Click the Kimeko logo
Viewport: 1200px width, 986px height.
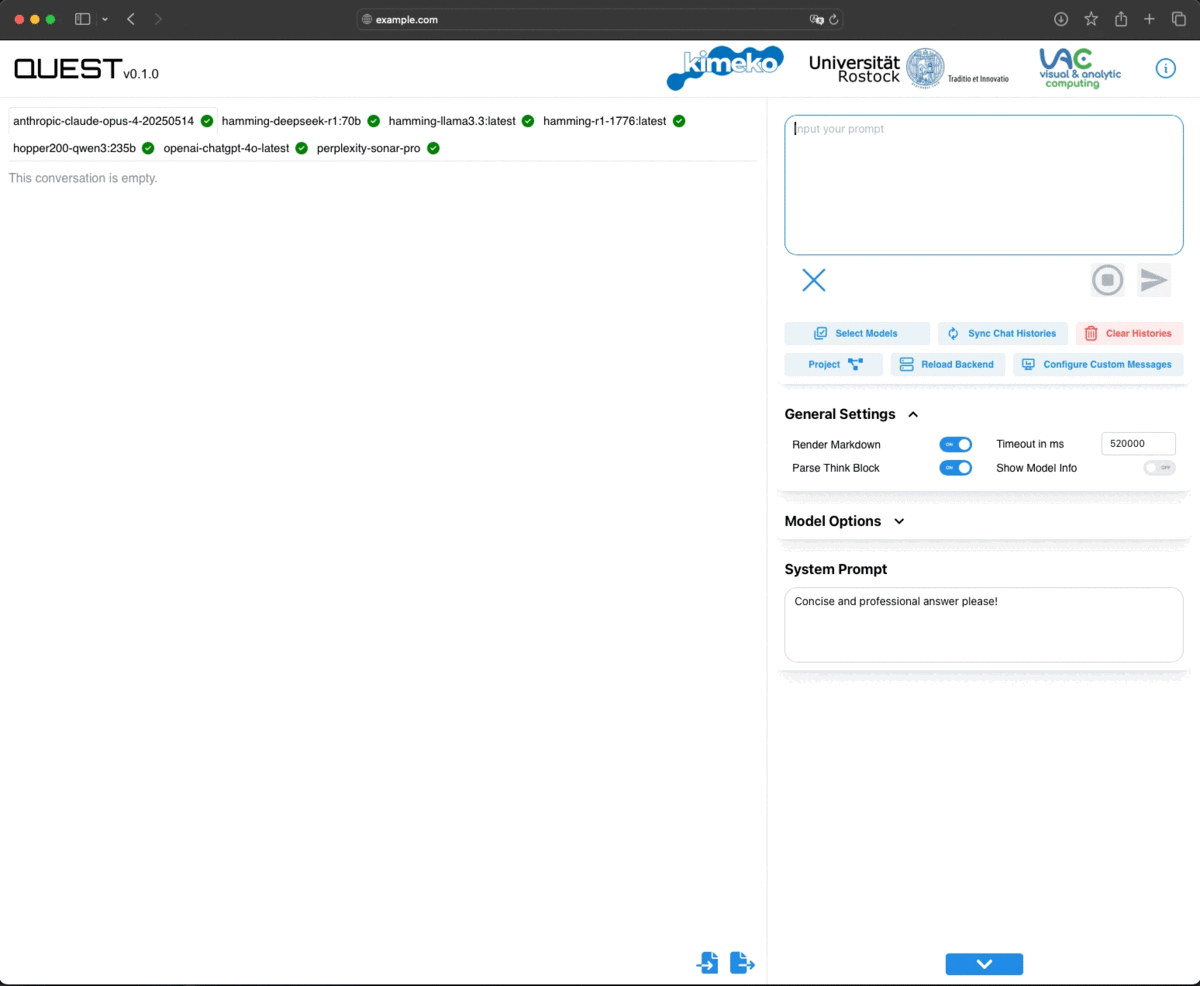coord(724,68)
